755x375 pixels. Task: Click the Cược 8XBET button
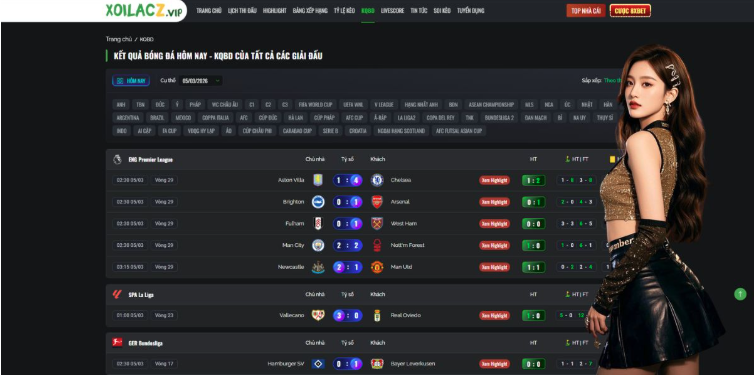[630, 11]
